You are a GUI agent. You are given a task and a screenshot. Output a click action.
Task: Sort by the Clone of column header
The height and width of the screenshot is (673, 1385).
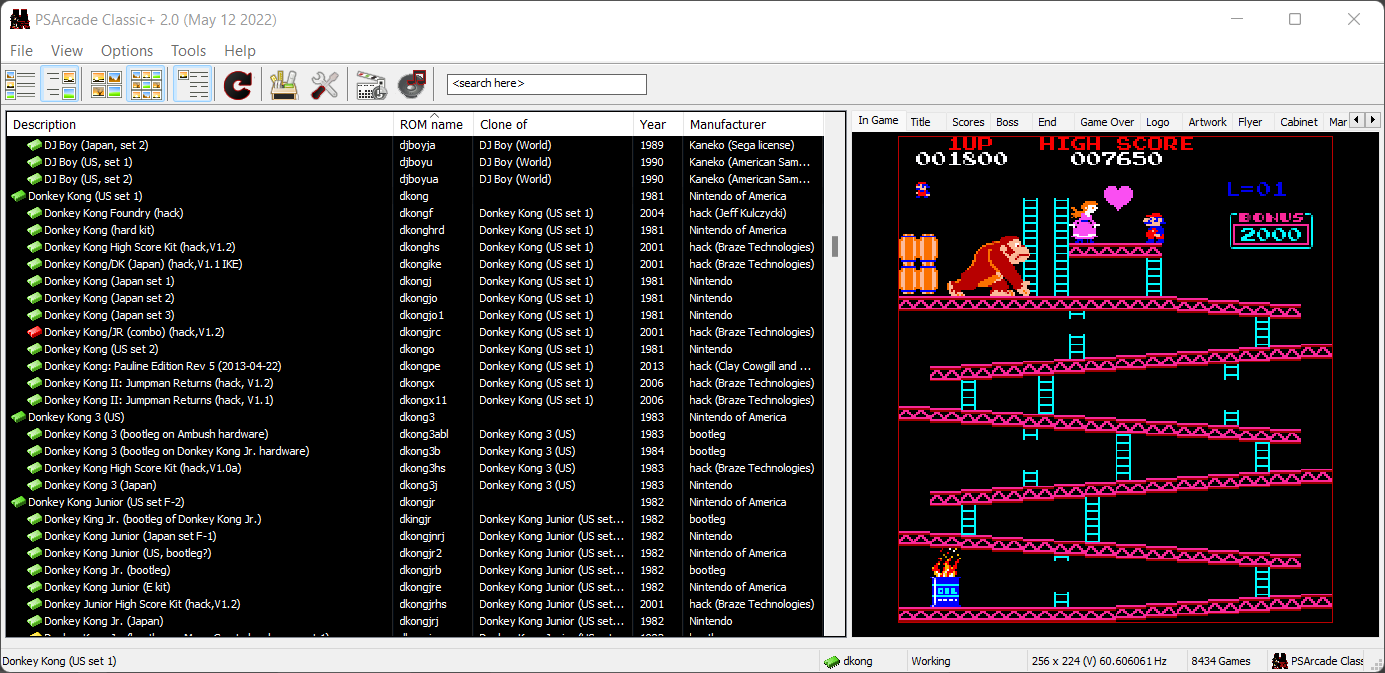point(553,124)
